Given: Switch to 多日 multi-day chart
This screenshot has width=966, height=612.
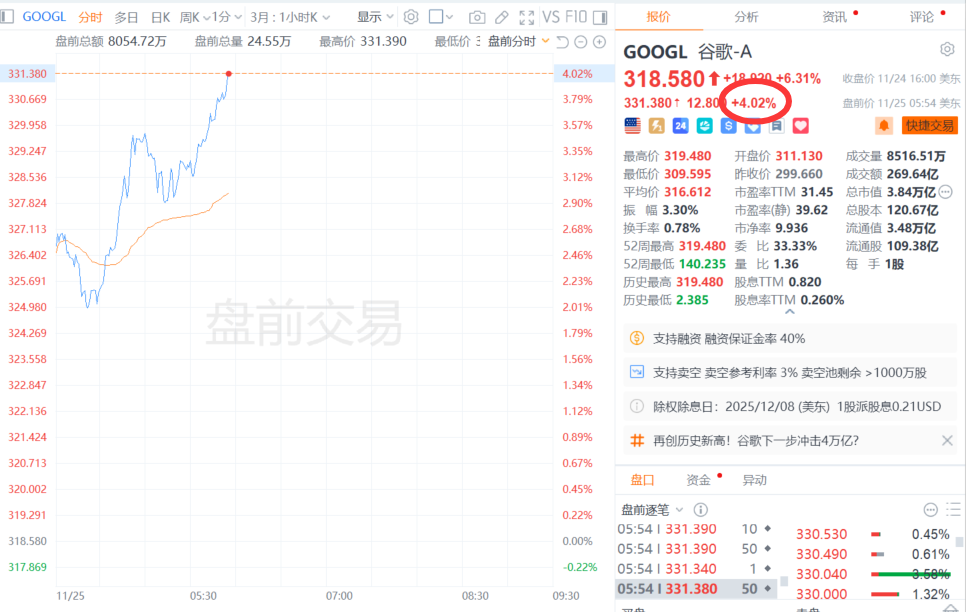Looking at the screenshot, I should [x=126, y=17].
